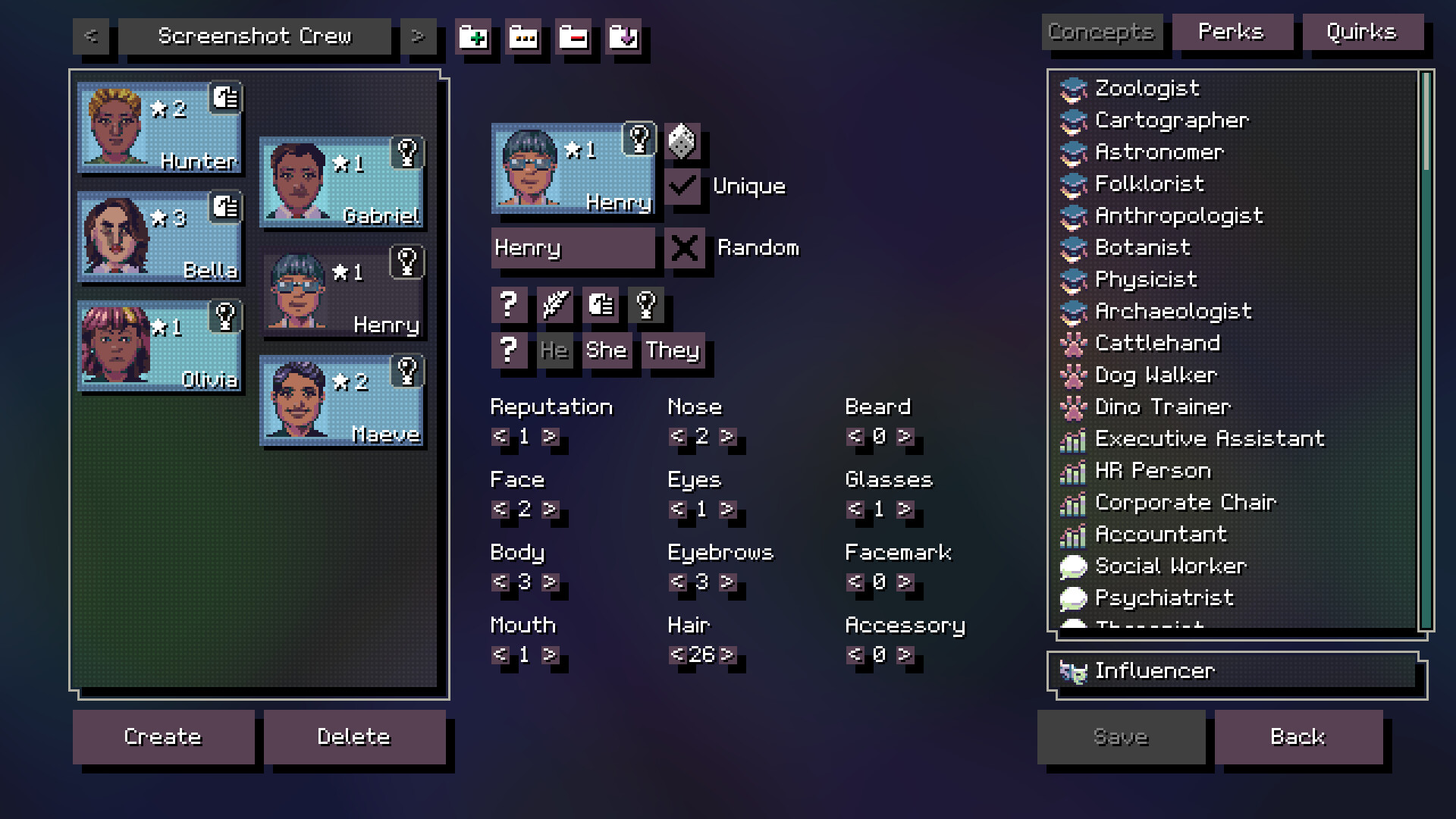Enable the Random name option
1456x819 pixels.
[x=685, y=248]
